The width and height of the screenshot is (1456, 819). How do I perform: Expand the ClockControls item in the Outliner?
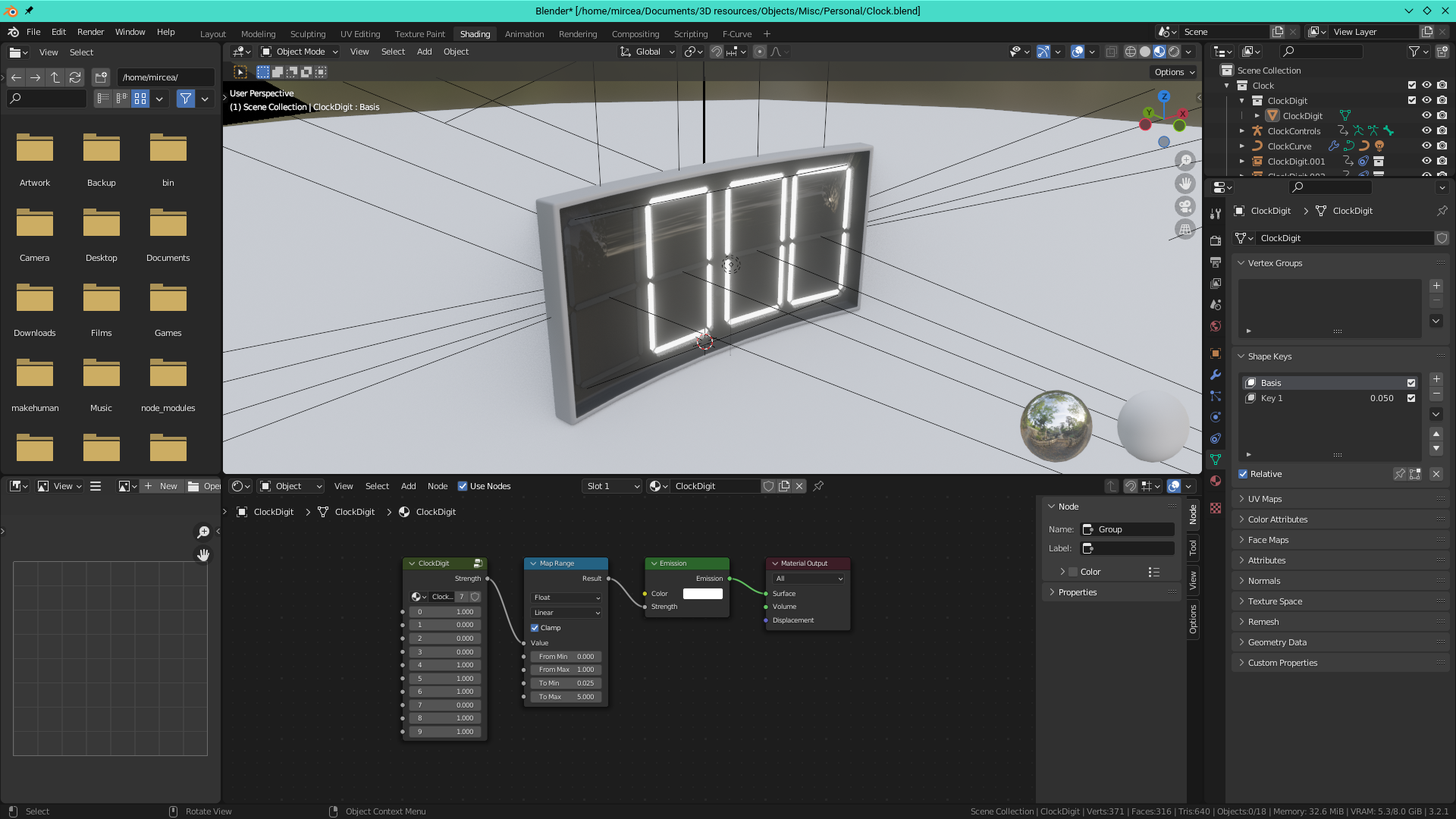(x=1242, y=130)
